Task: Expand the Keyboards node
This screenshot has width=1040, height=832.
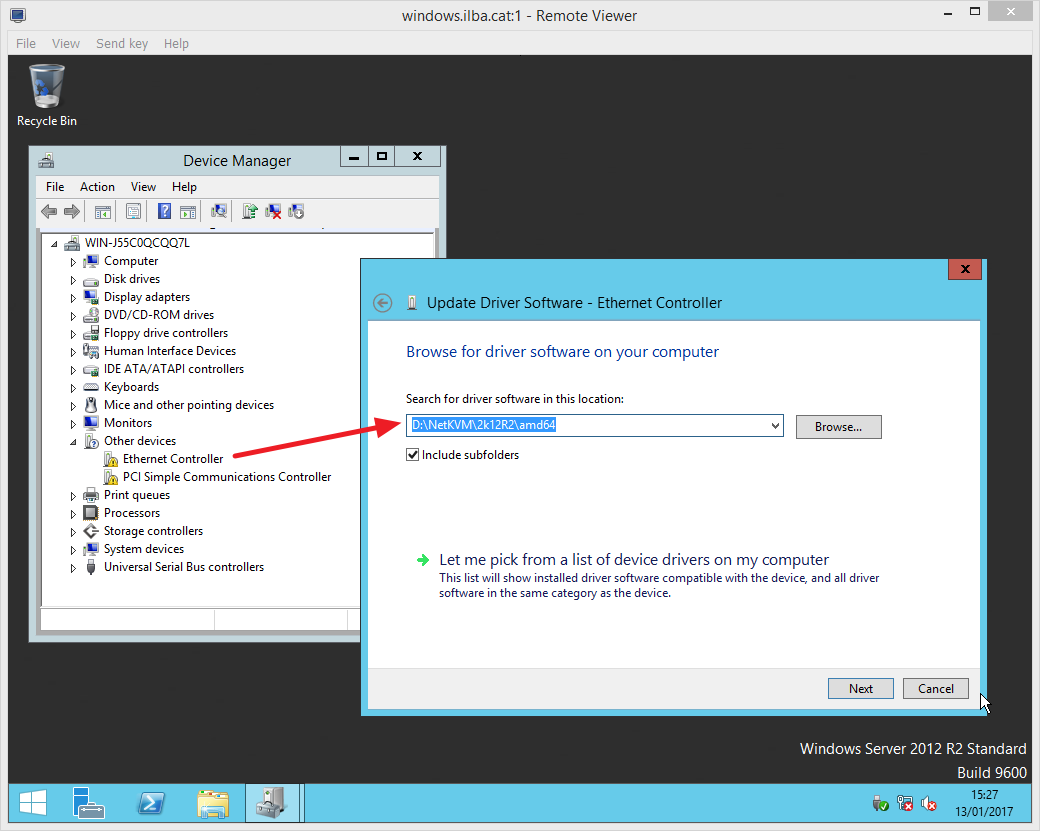Action: pyautogui.click(x=73, y=388)
